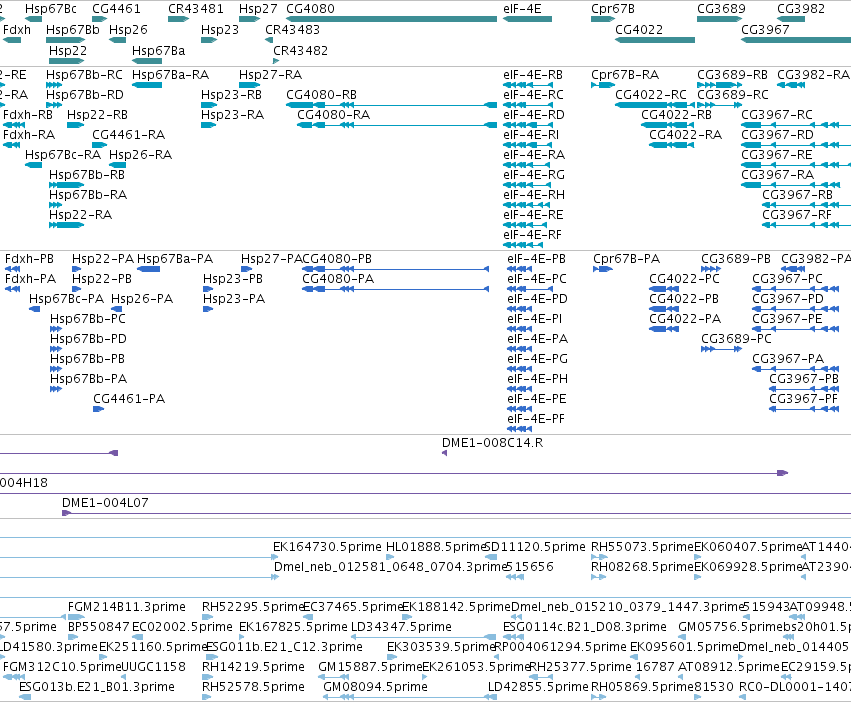This screenshot has height=702, width=851.
Task: Click the eIF-4E gene label
Action: click(x=522, y=9)
